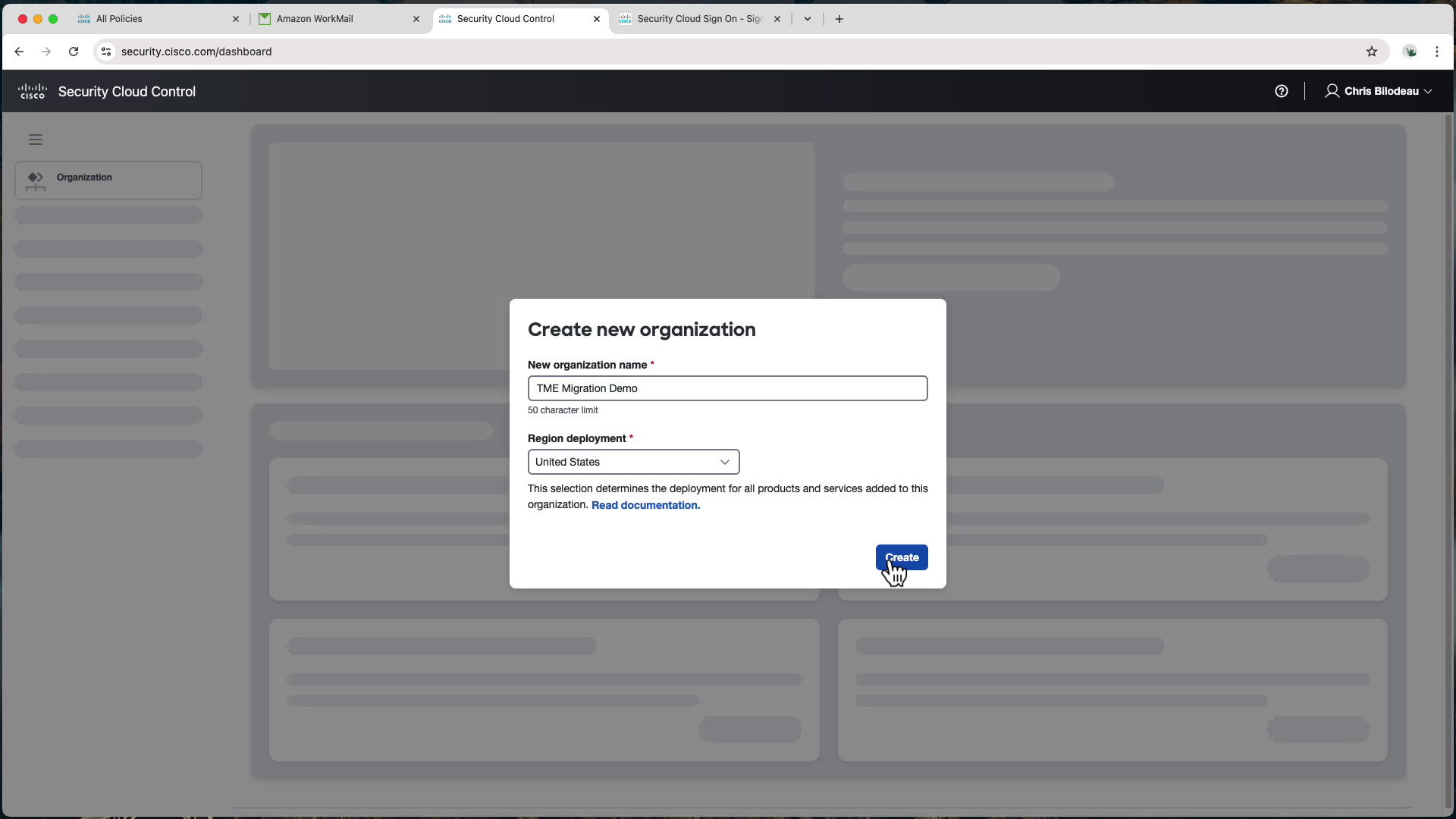Click the page vertical scrollbar
Screen dimensions: 1456x819
pyautogui.click(x=1448, y=463)
